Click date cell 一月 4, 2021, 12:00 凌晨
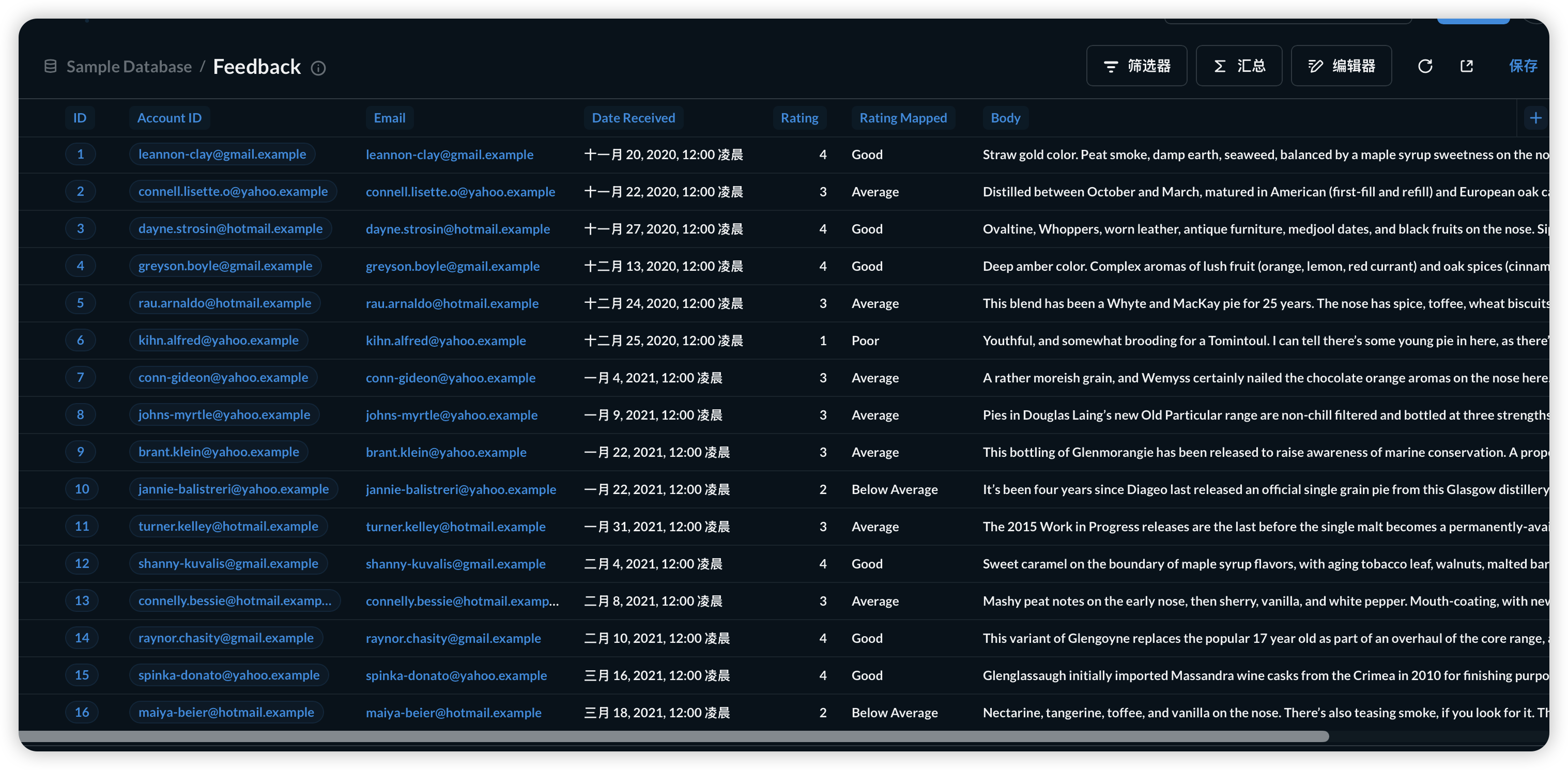This screenshot has height=770, width=1568. point(653,378)
